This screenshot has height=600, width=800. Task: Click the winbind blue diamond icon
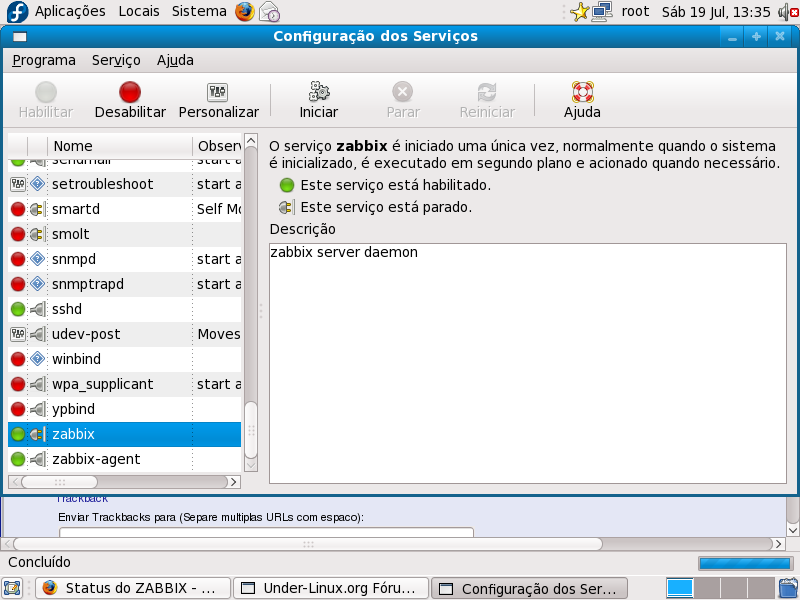pyautogui.click(x=37, y=359)
